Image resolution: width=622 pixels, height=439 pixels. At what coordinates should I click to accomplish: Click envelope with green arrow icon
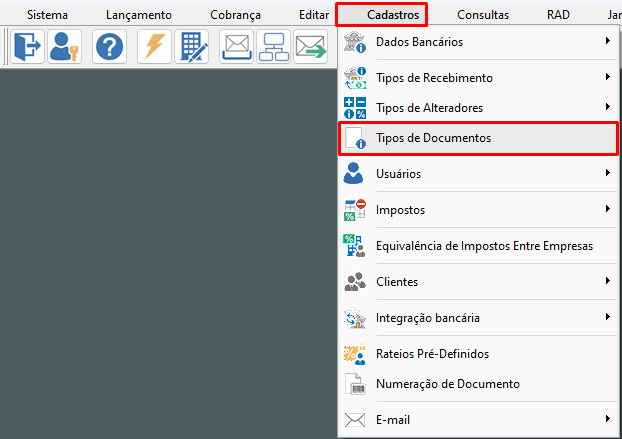click(x=311, y=46)
